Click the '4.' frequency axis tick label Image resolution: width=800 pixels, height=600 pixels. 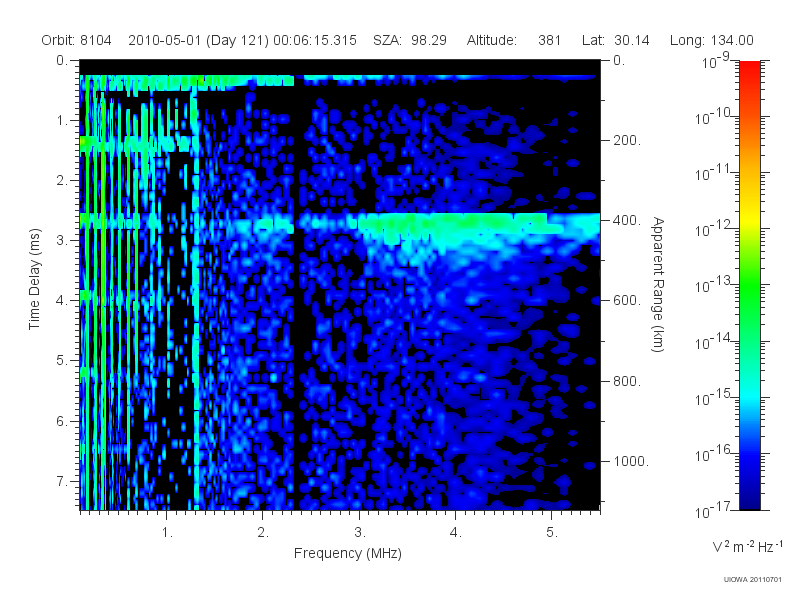click(456, 533)
